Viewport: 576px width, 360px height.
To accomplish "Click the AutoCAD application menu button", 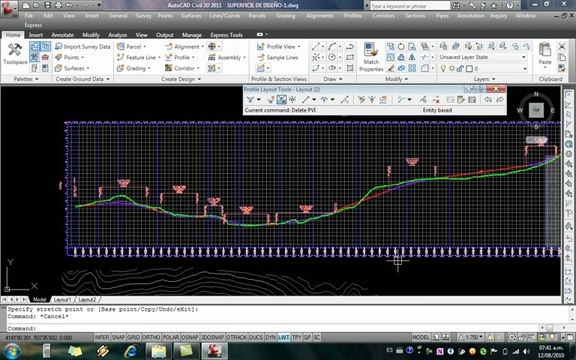I will coord(9,9).
